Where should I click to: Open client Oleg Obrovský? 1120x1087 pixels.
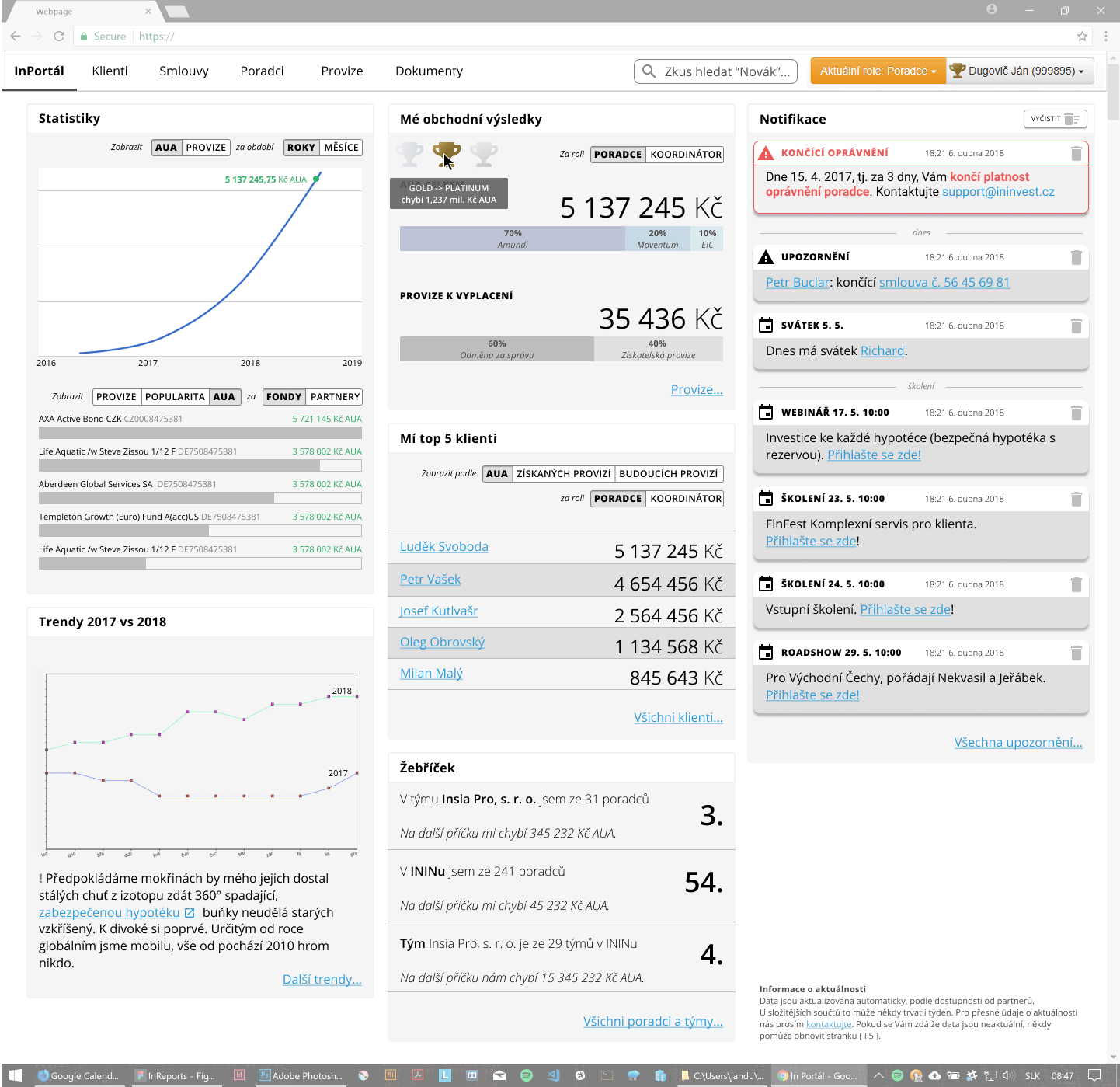(x=442, y=642)
